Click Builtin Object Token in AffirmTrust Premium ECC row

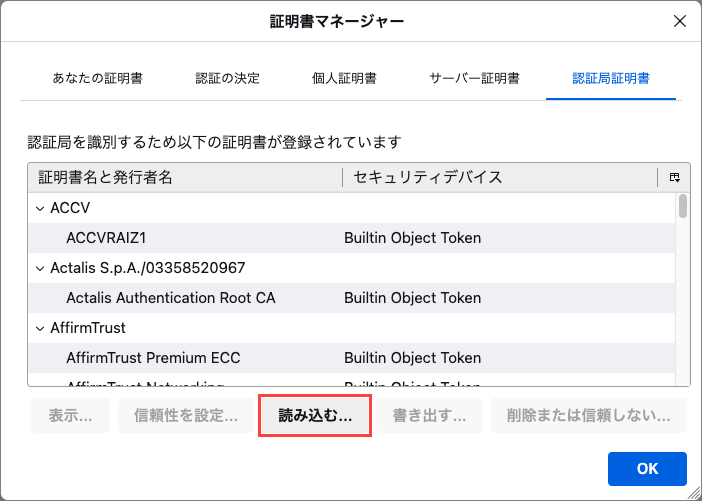click(x=412, y=358)
